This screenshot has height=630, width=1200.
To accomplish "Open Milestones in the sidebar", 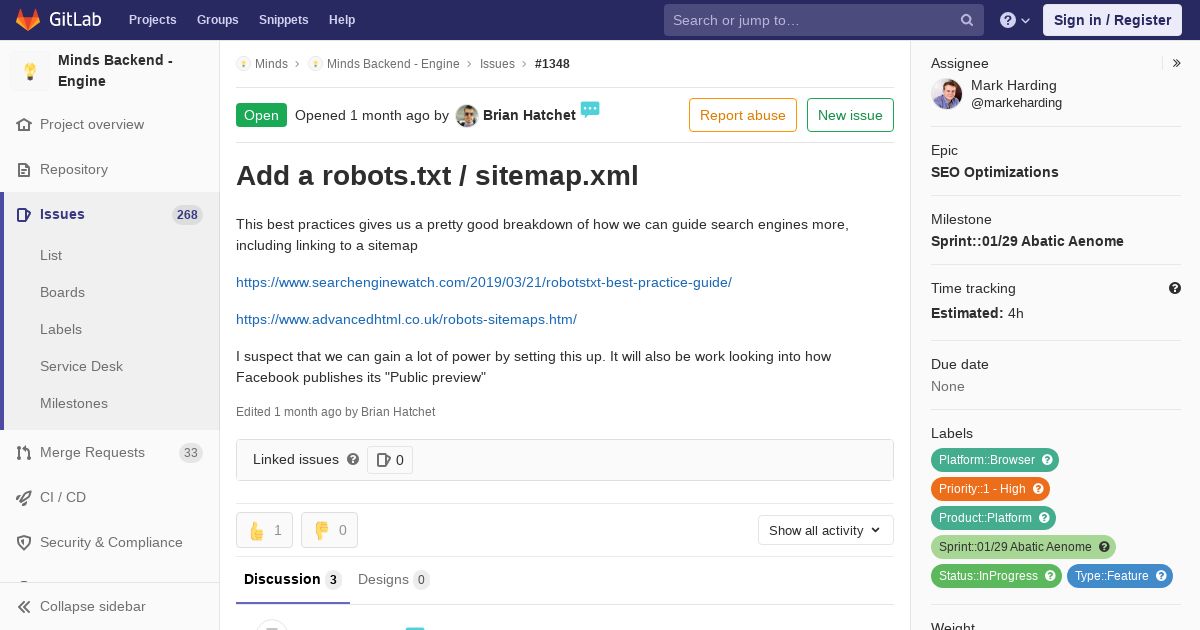I will tap(74, 403).
